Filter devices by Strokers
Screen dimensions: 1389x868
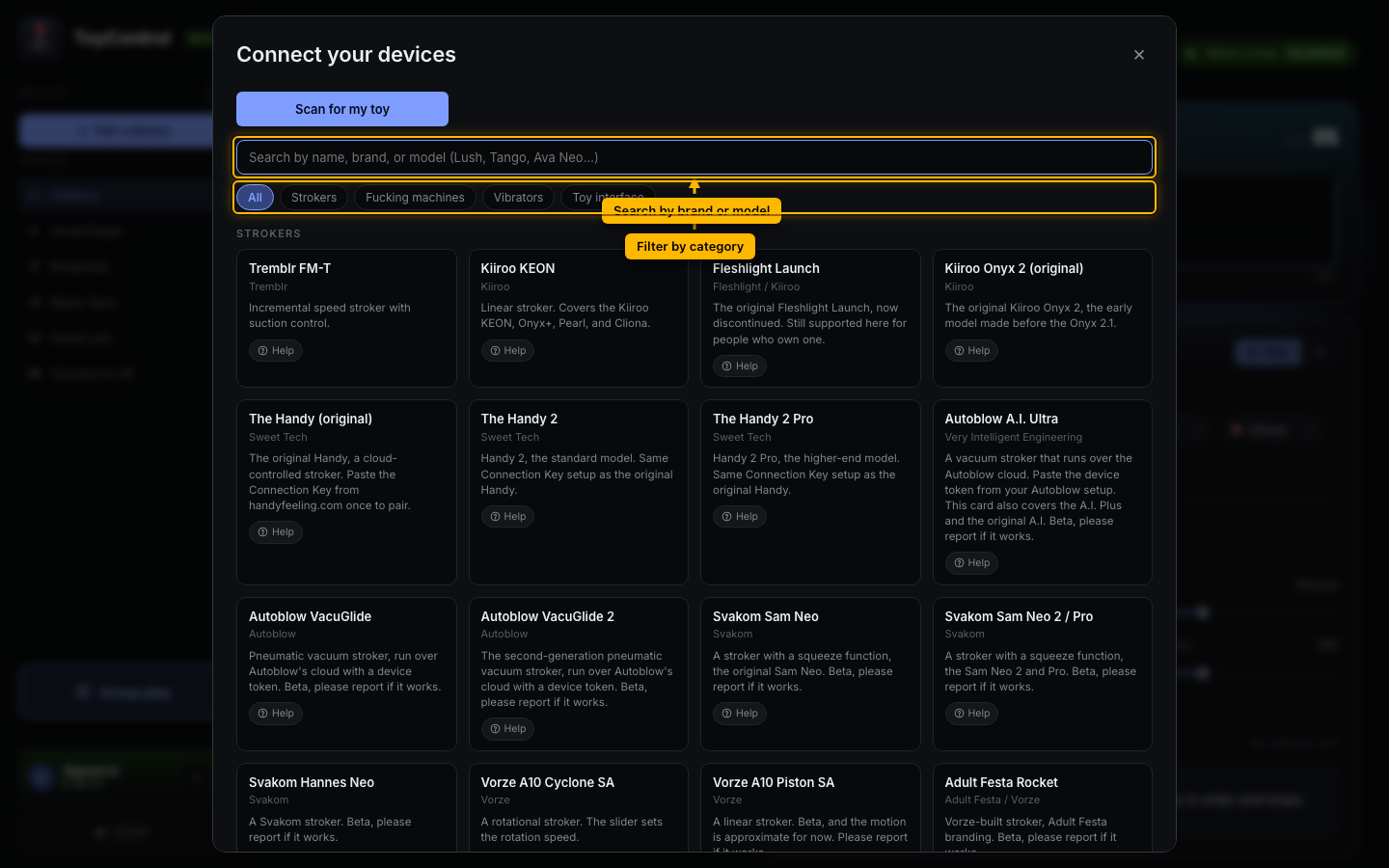coord(314,198)
